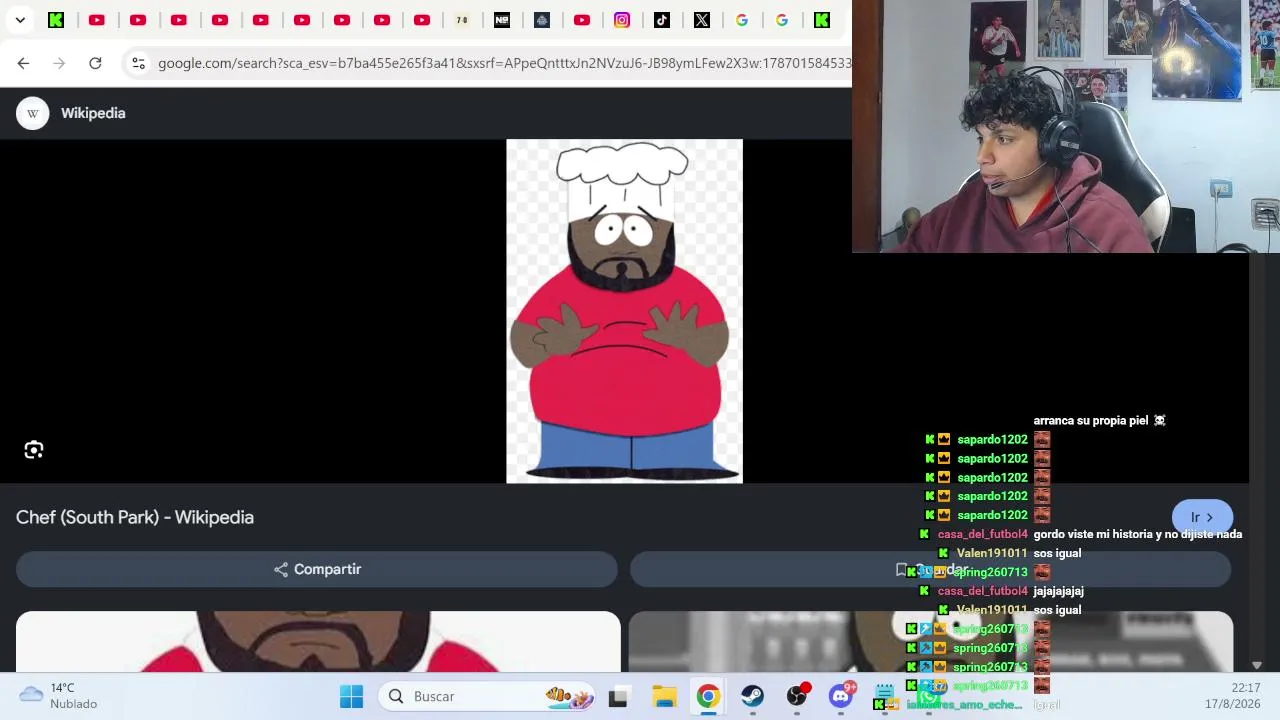1280x720 pixels.
Task: Open Steam from the taskbar
Action: pyautogui.click(x=752, y=696)
